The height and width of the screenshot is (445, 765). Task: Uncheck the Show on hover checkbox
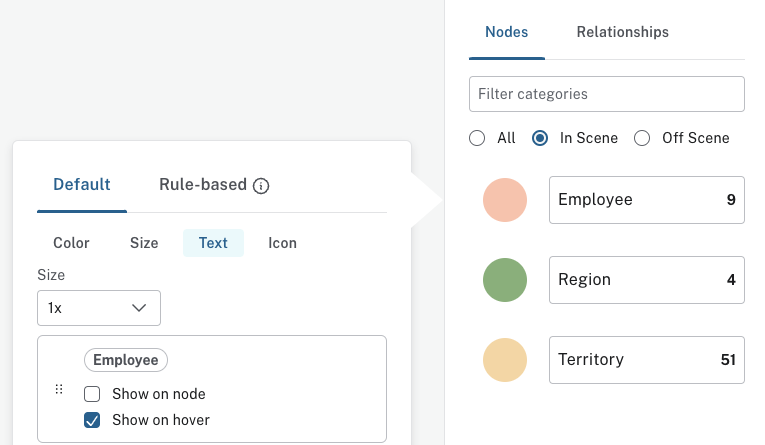(92, 420)
